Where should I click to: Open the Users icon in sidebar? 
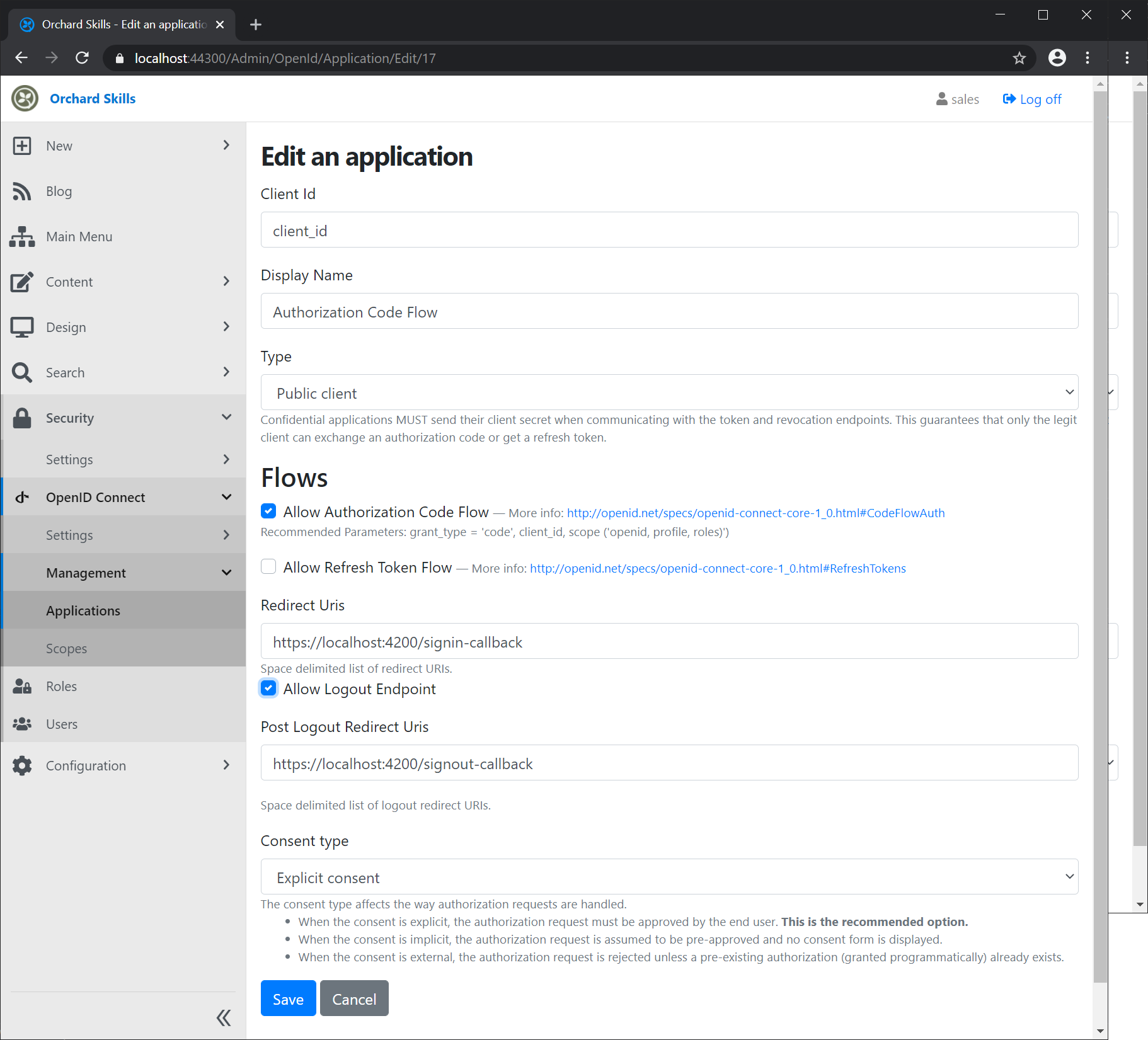click(23, 724)
